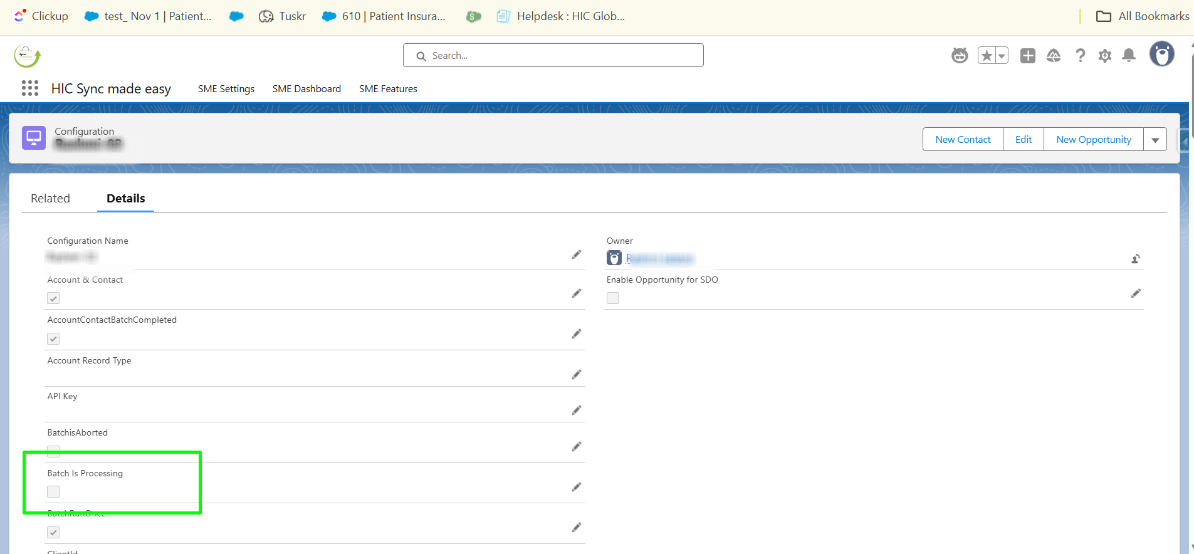Switch to the Related tab
The image size is (1194, 554).
[50, 199]
